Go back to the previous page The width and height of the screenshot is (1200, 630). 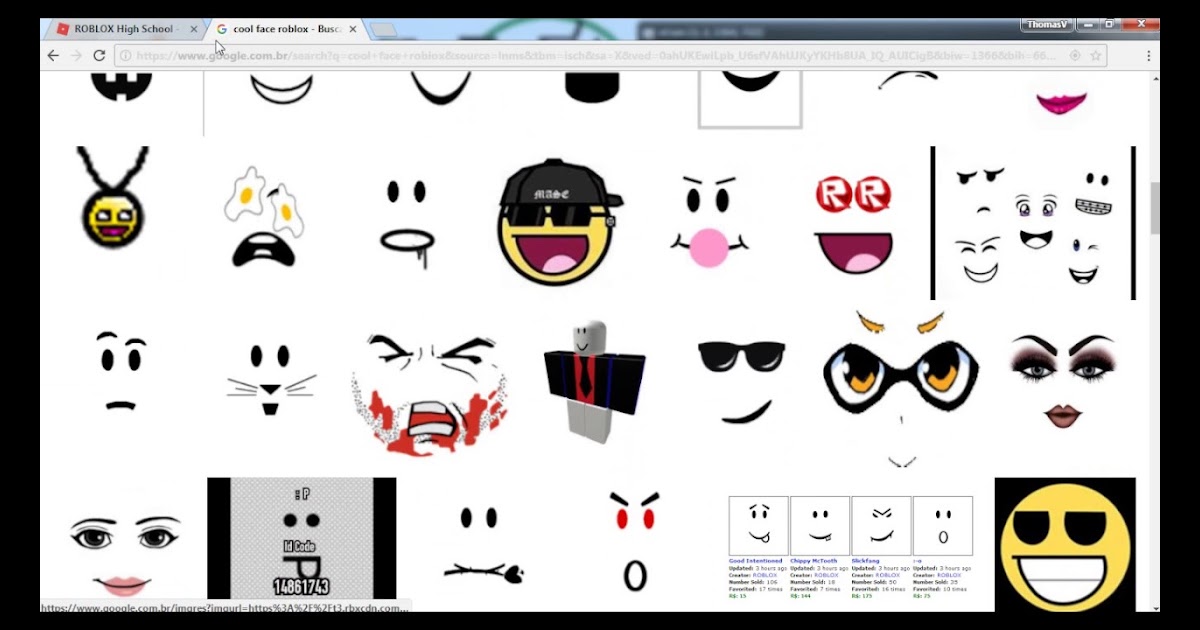[53, 56]
